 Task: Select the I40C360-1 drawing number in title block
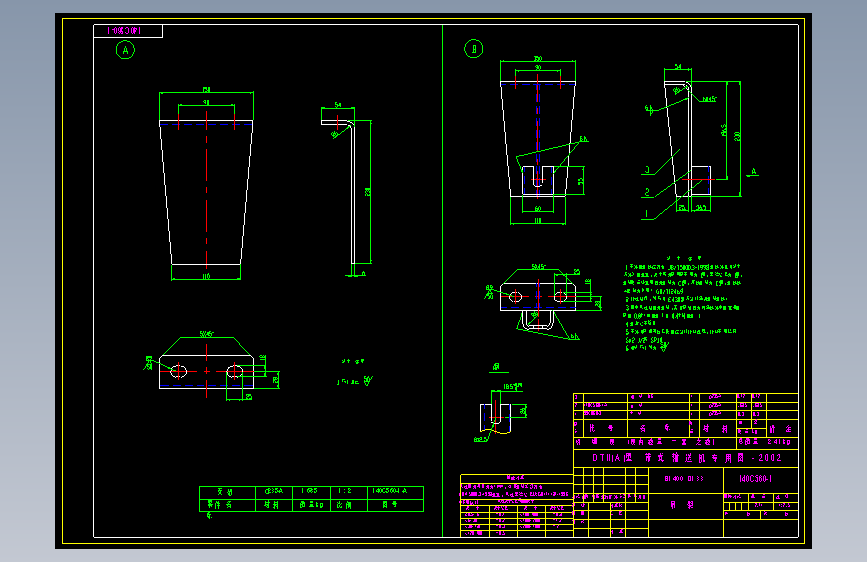click(756, 478)
